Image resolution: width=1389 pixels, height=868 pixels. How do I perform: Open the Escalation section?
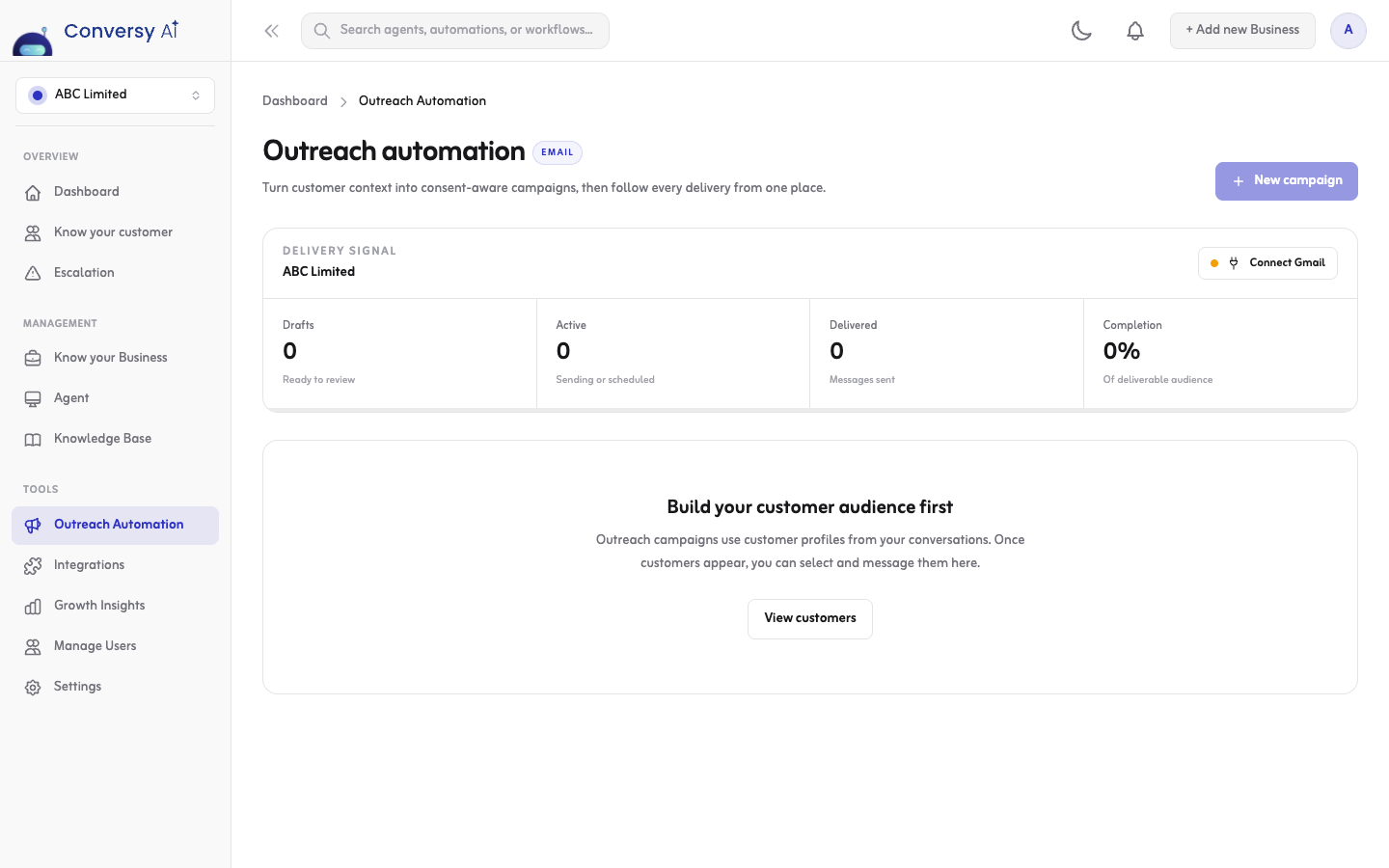[x=115, y=273]
